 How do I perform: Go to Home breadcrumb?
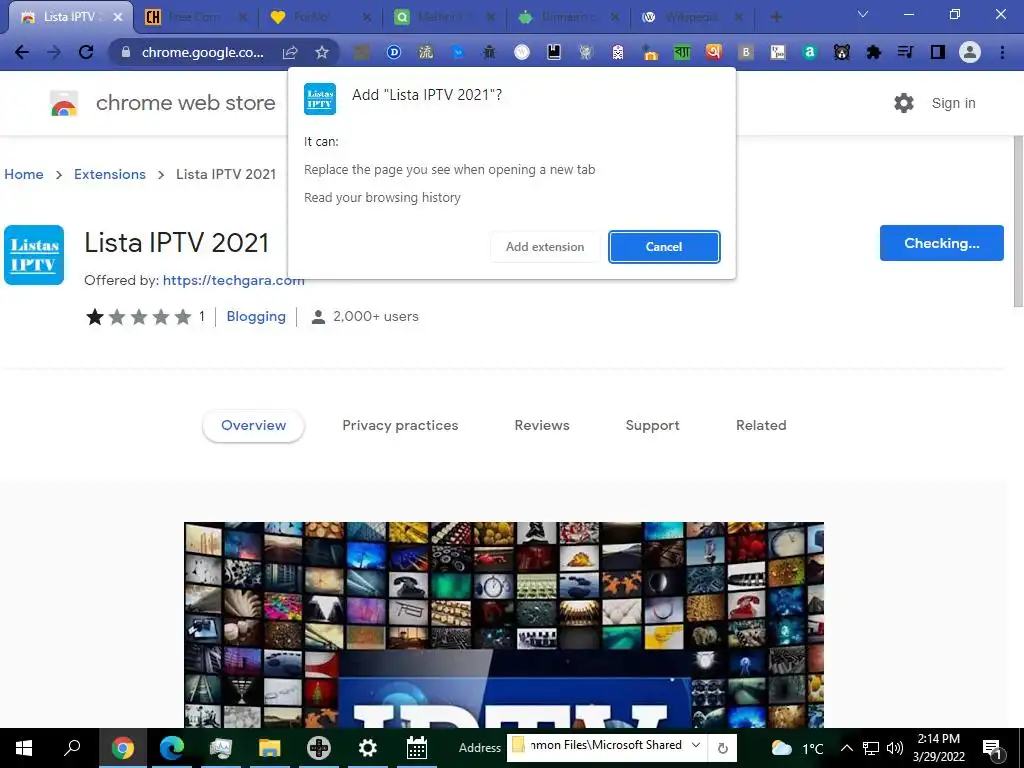tap(24, 174)
